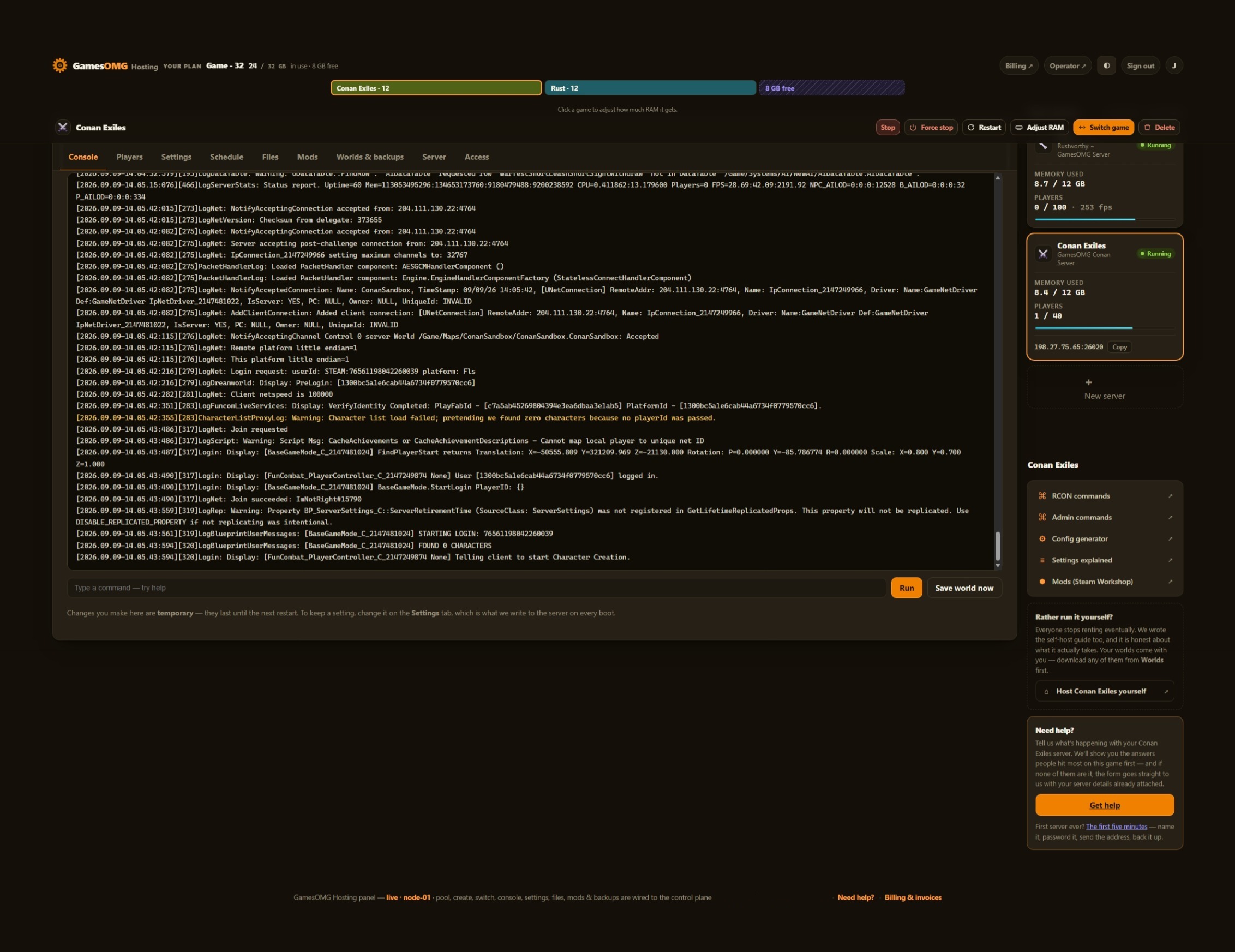1235x952 pixels.
Task: Click the console scrollbar down arrow
Action: (998, 565)
